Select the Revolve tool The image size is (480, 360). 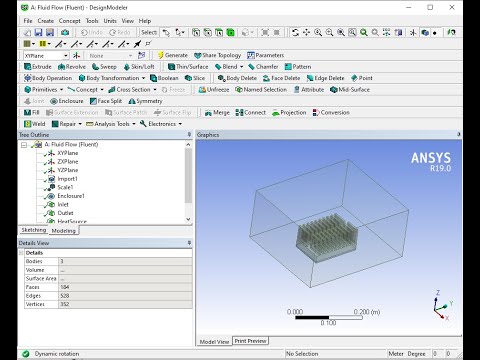click(x=72, y=67)
